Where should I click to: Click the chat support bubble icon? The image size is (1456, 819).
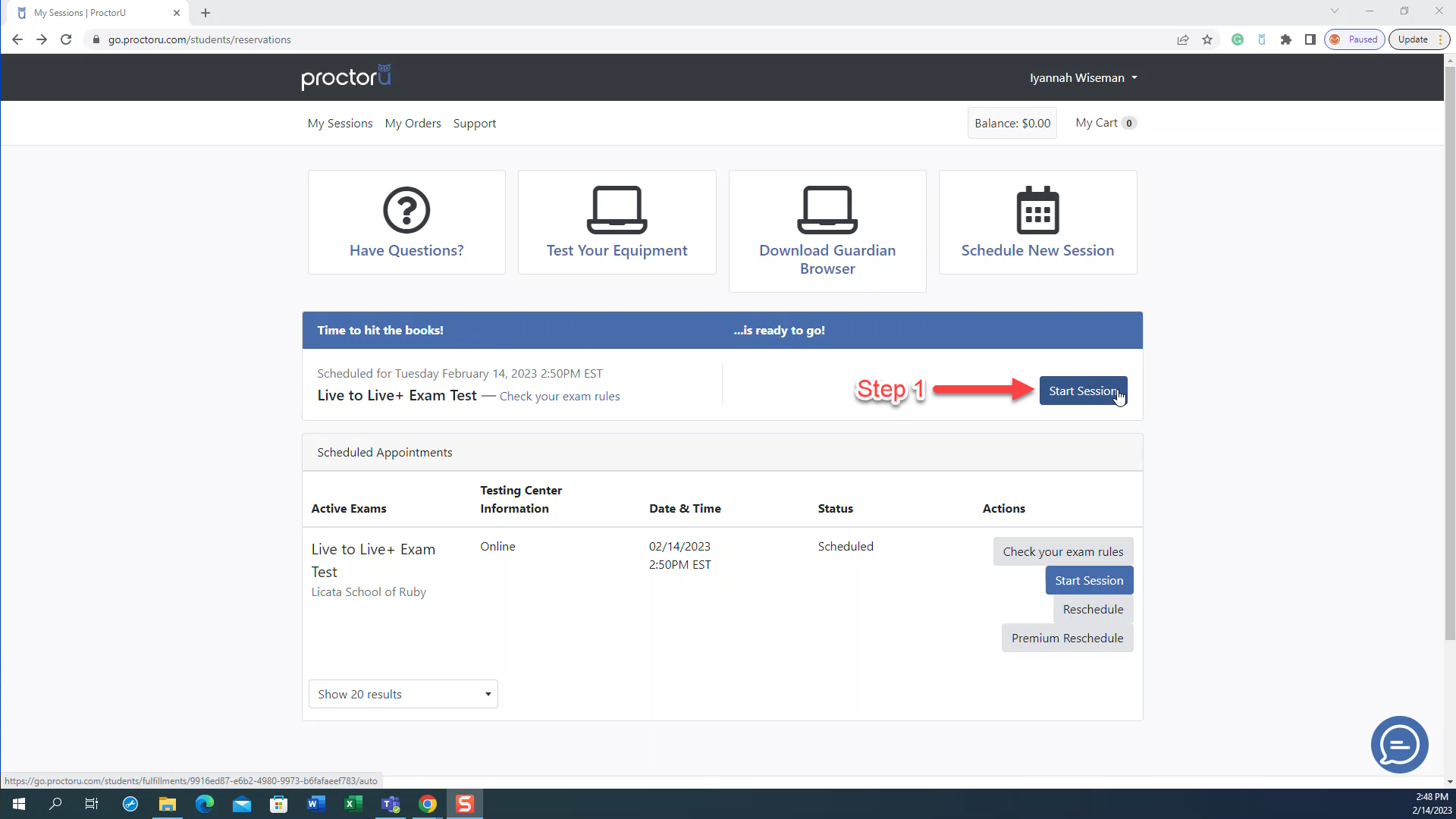tap(1400, 745)
